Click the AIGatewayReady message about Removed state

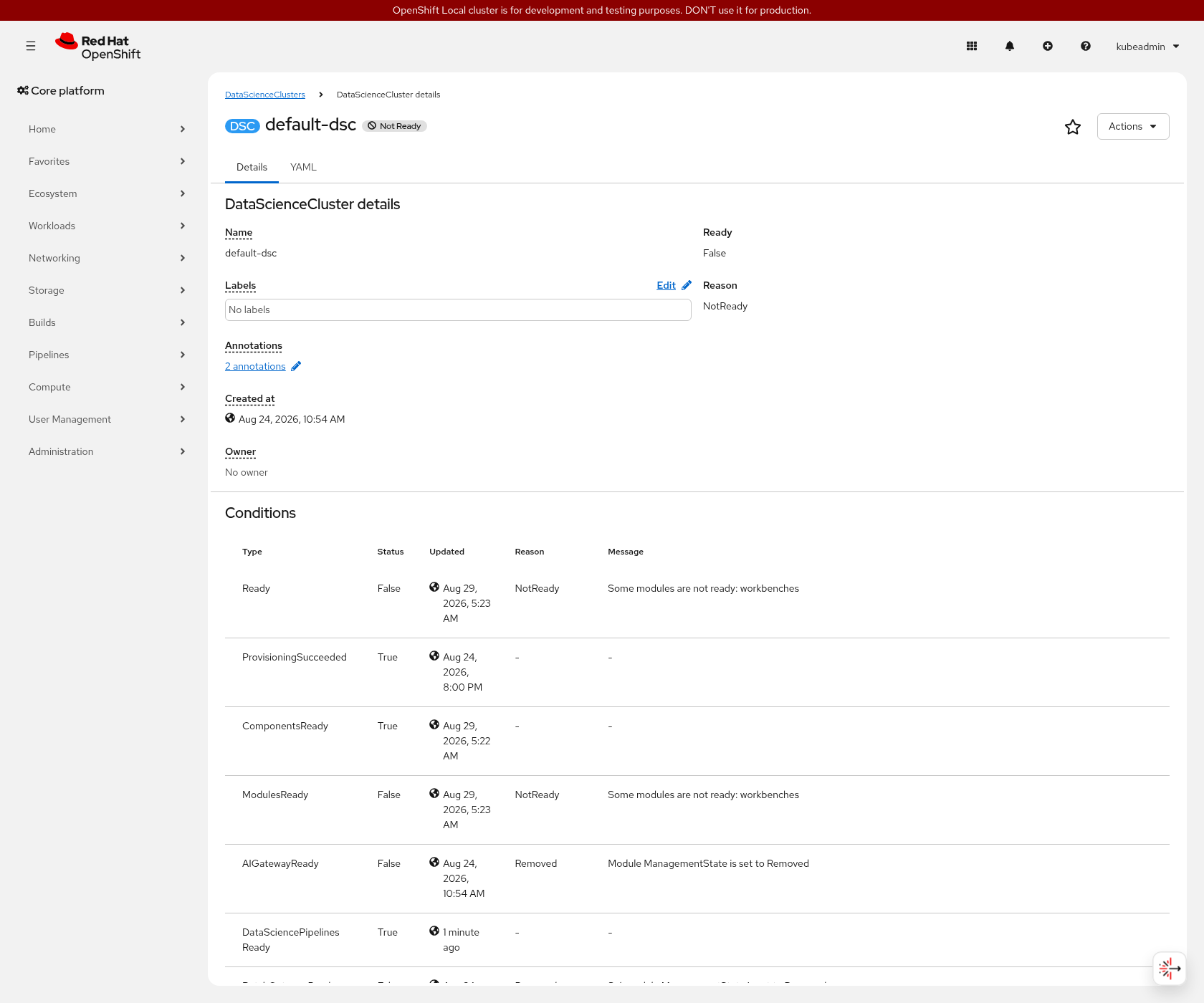coord(708,863)
